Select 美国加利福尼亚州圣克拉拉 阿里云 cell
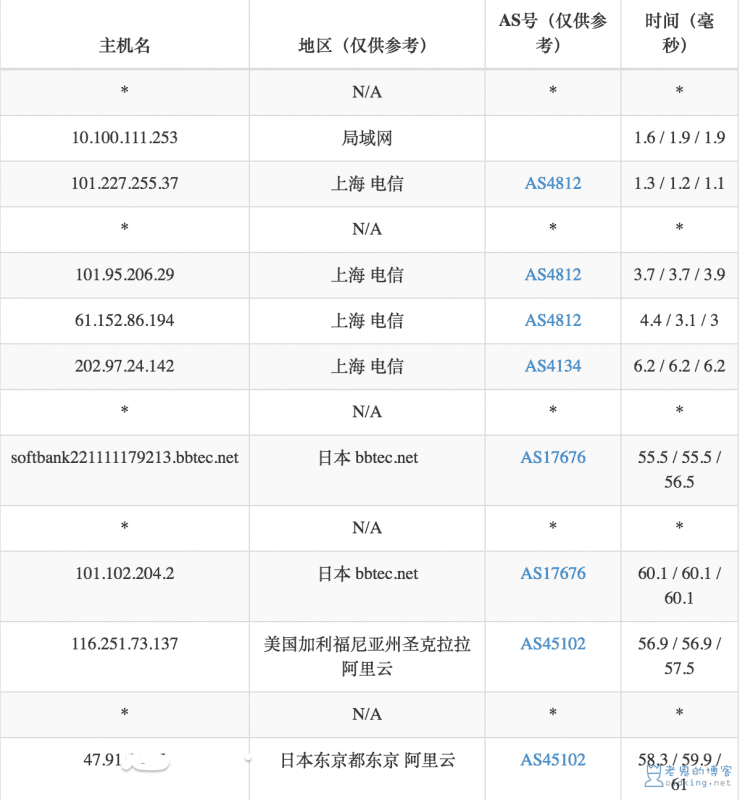Screen dimensions: 745x800 point(366,656)
